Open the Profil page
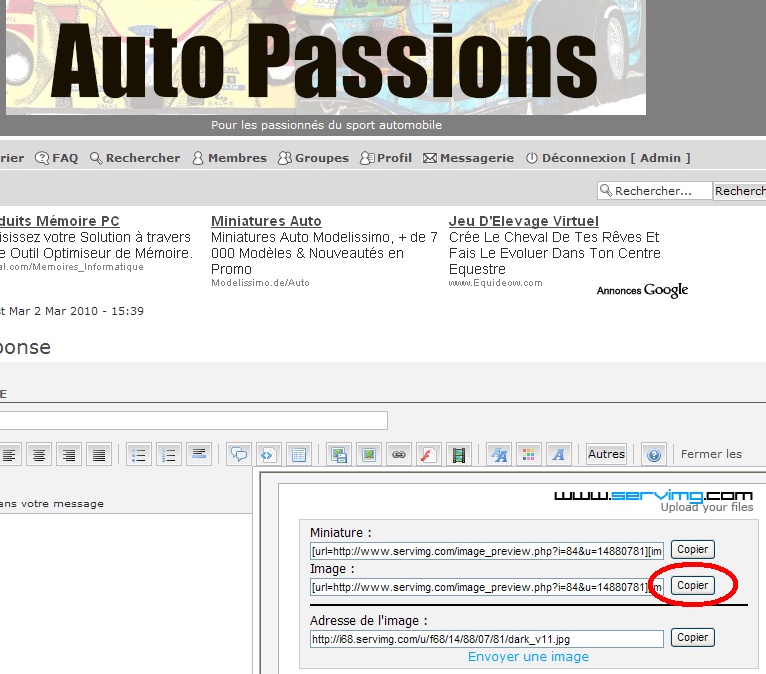766x674 pixels. [386, 158]
